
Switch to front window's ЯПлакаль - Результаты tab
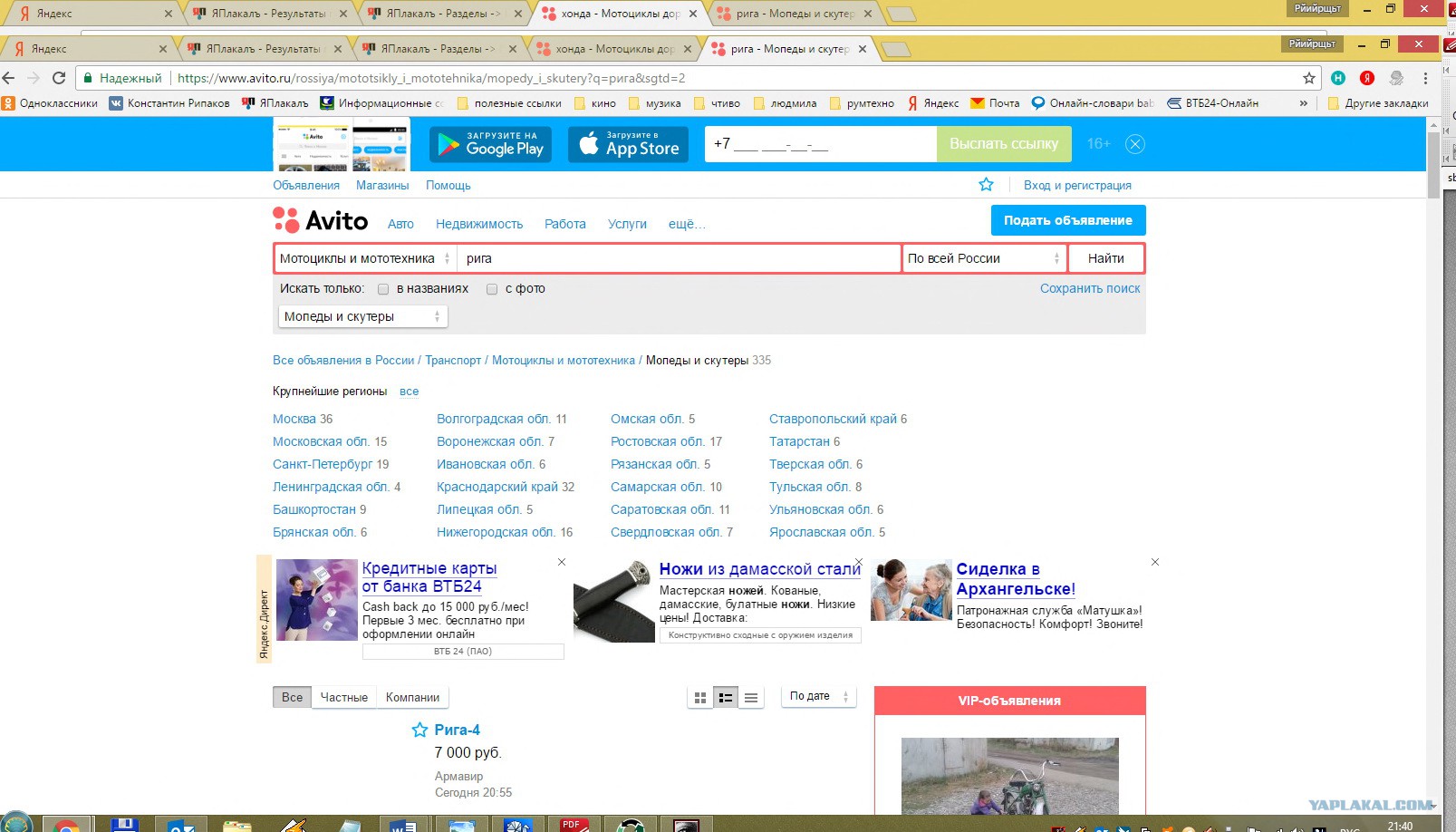pos(263,49)
